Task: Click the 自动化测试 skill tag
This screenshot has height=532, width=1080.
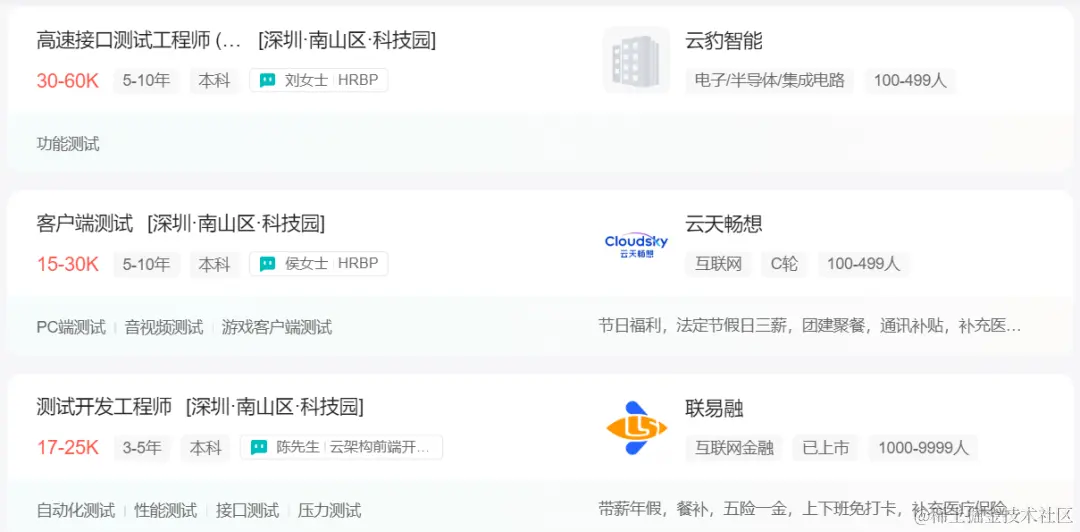Action: [x=76, y=511]
